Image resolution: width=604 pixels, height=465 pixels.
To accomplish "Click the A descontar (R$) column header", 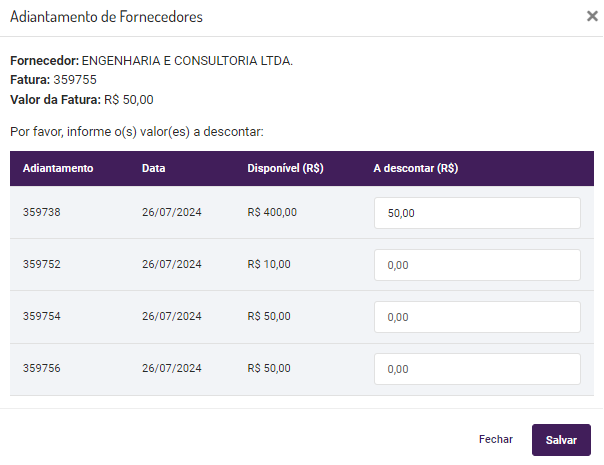I will click(416, 168).
